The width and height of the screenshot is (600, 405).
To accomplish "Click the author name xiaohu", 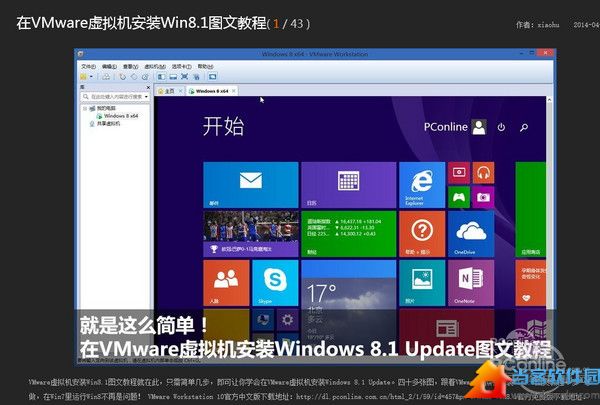I will [x=548, y=25].
